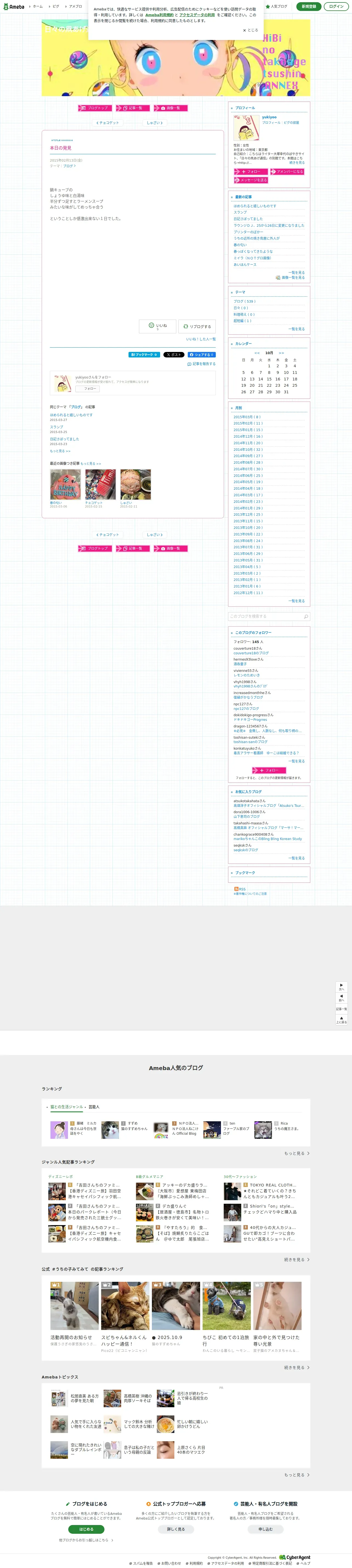Image resolution: width=352 pixels, height=1568 pixels.
Task: Open the アクセスデータの利用 link in cookie notice
Action: coord(197,15)
